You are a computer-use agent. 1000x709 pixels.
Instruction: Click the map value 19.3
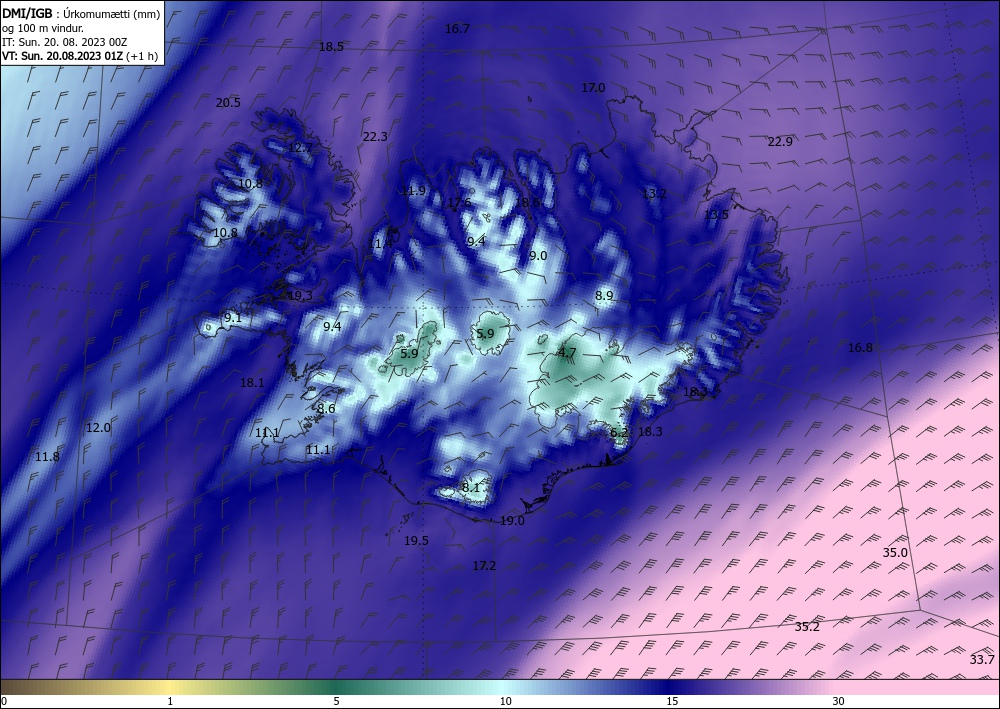pos(300,296)
